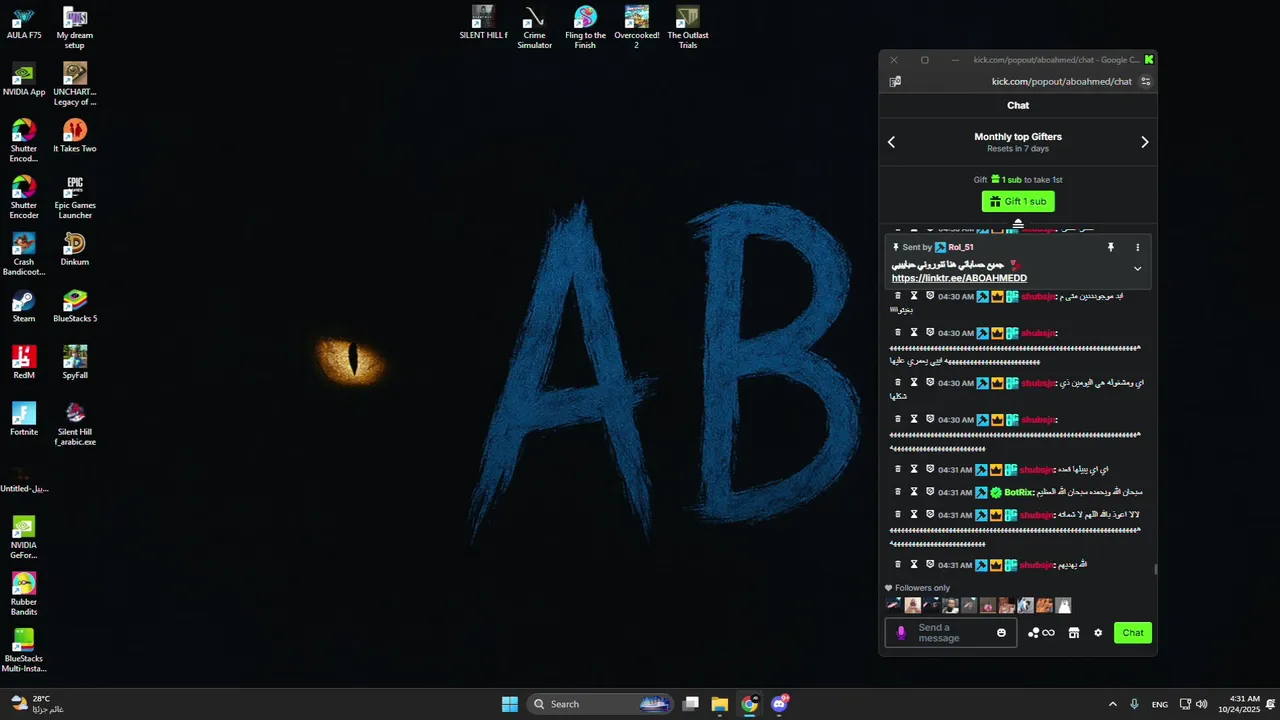
Task: Open BlueStacks 5 shortcut
Action: 75,307
